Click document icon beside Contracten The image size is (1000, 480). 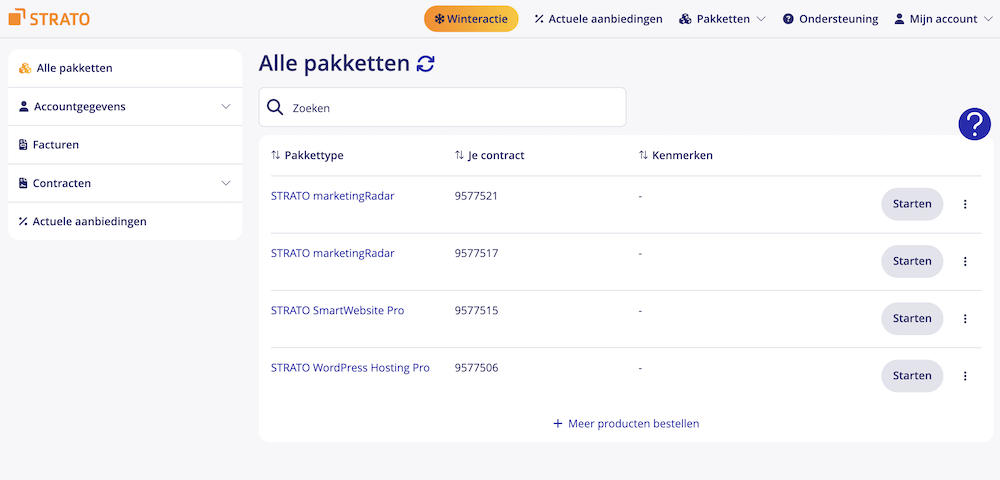[23, 183]
